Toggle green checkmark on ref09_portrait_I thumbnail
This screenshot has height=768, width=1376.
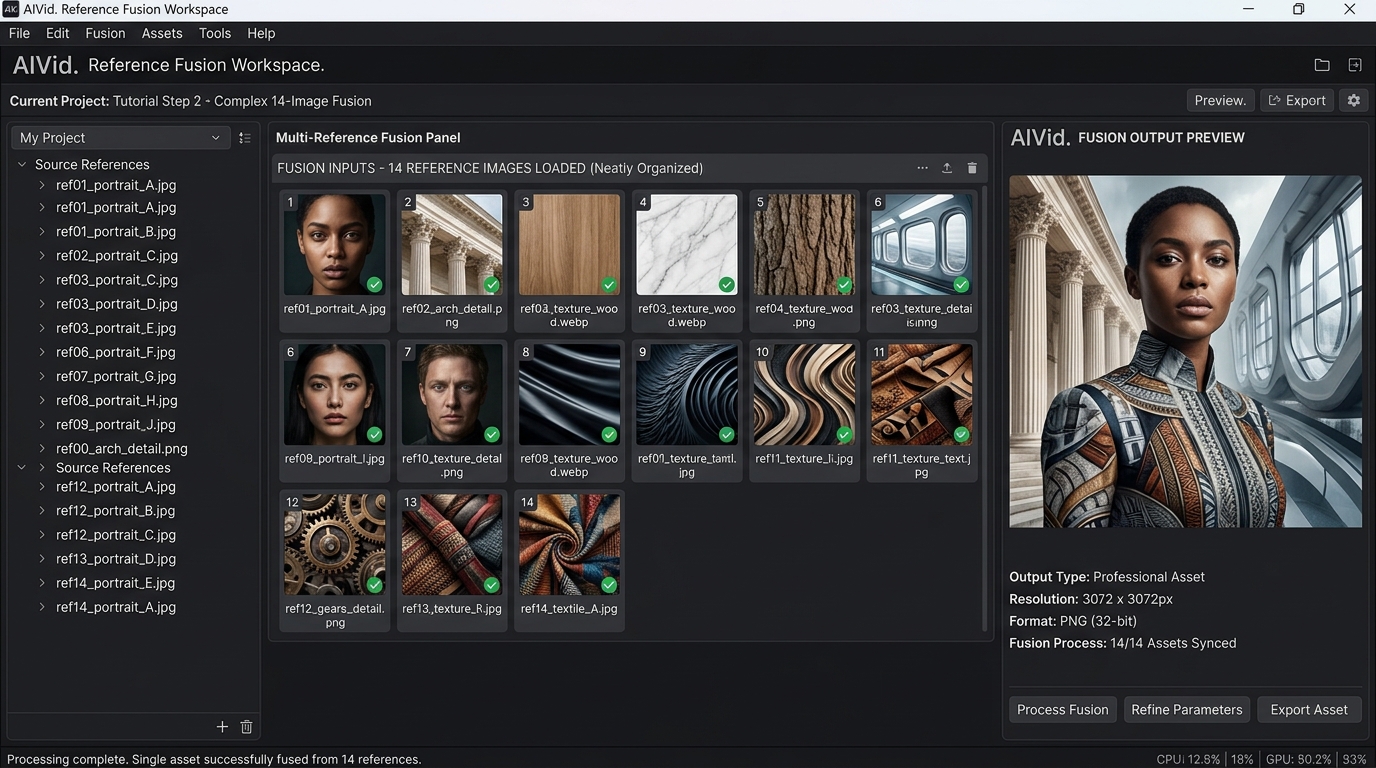(374, 435)
